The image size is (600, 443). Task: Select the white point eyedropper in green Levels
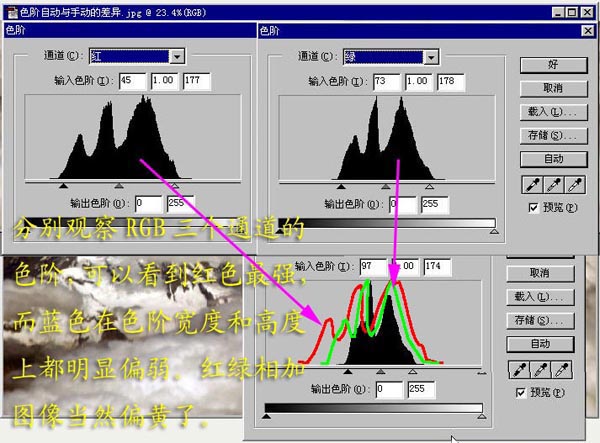point(575,185)
